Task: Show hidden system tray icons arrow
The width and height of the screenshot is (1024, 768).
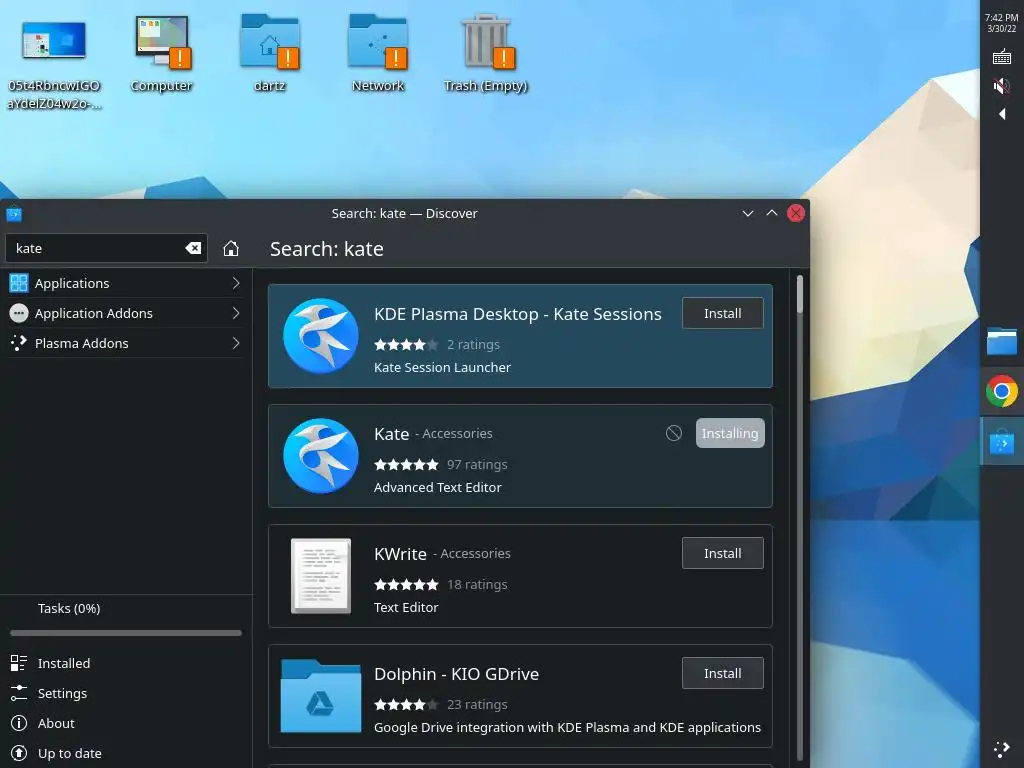Action: (1002, 114)
